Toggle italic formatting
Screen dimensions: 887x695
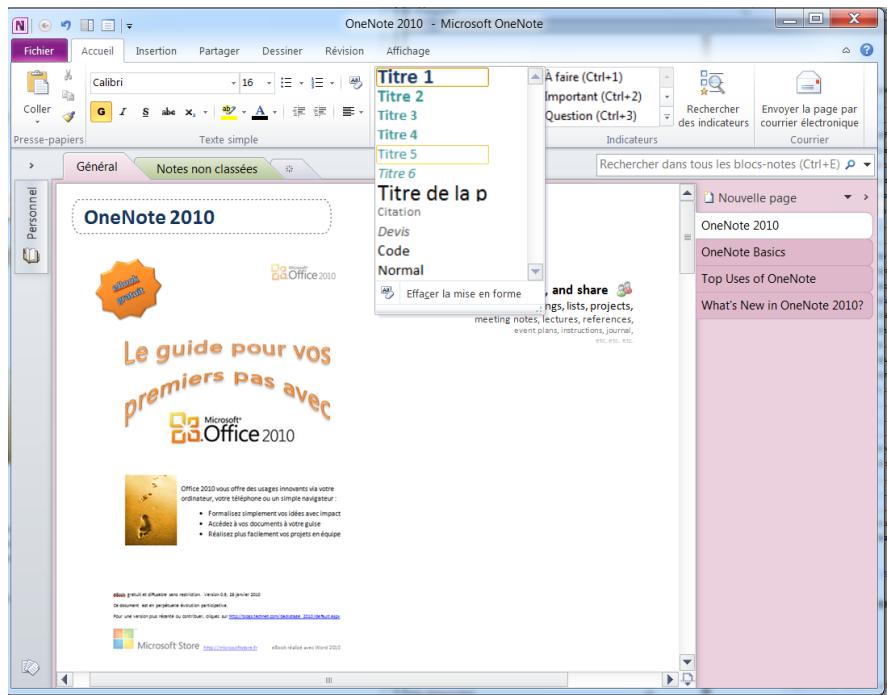click(x=123, y=112)
